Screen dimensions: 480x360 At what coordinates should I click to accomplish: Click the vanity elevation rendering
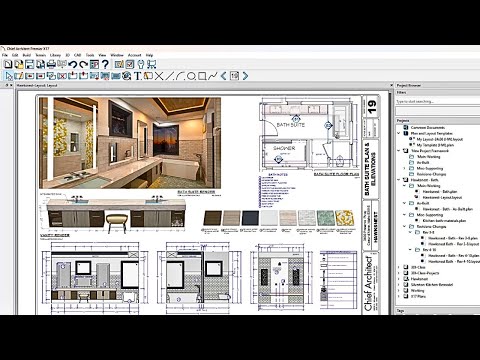[116, 214]
